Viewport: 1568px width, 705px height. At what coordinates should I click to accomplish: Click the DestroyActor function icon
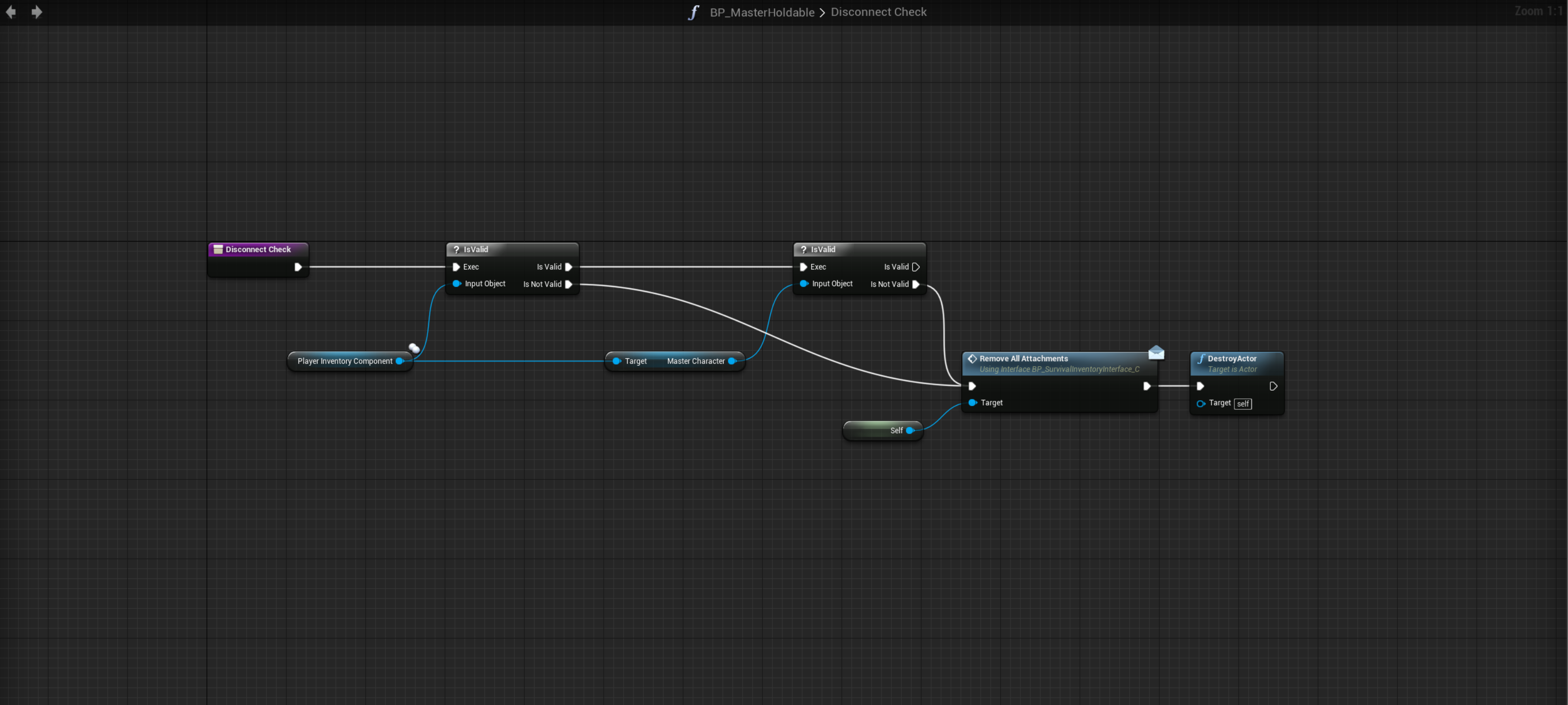point(1200,359)
